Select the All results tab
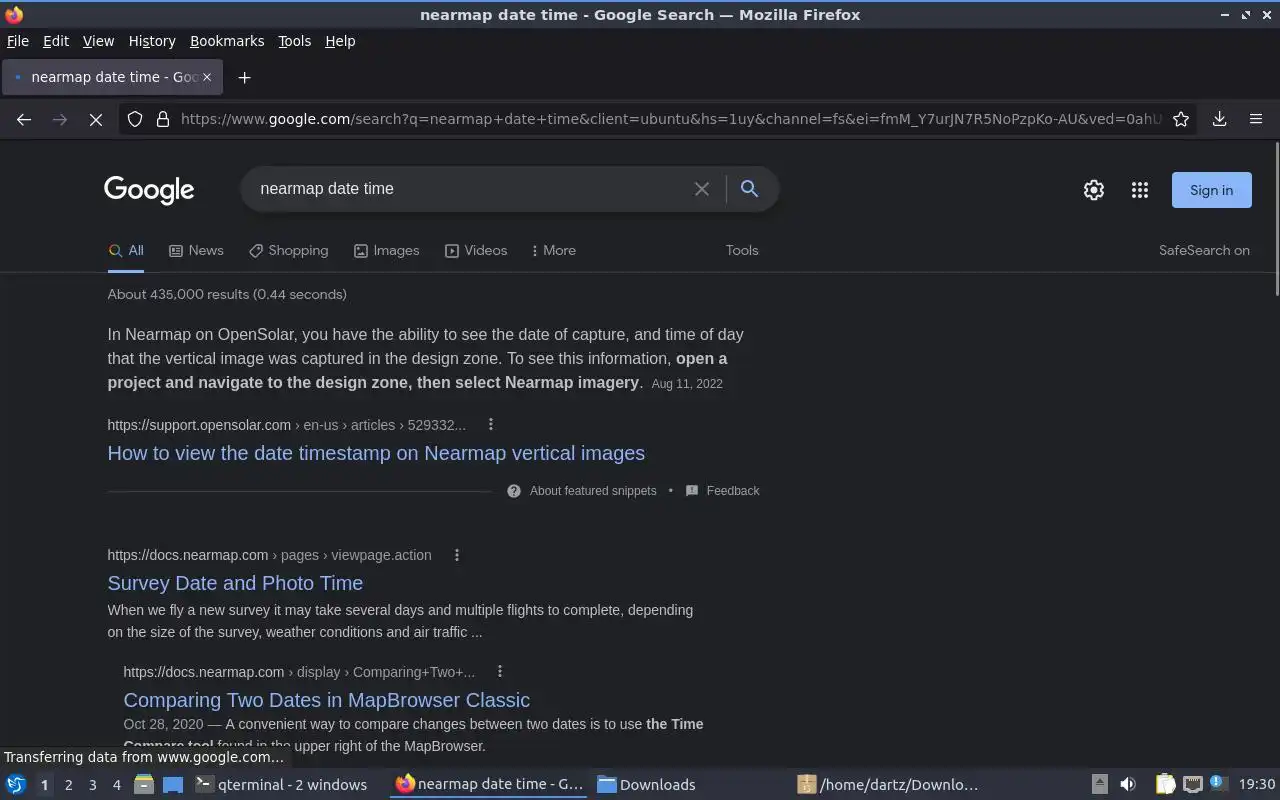Viewport: 1280px width, 800px height. (x=126, y=251)
